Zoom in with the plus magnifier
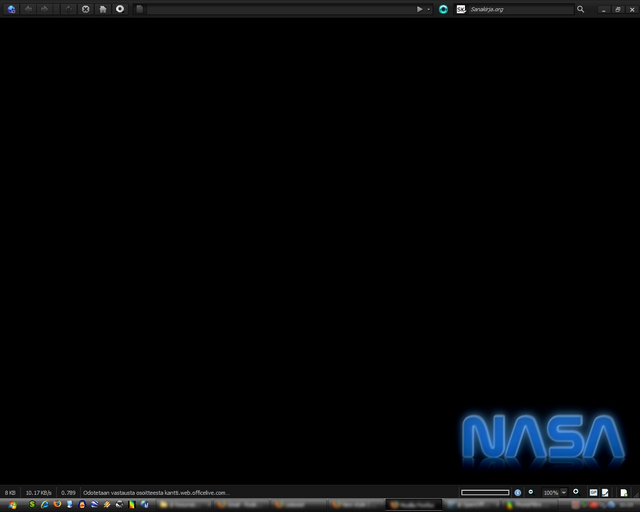Viewport: 640px width, 512px height. coord(576,492)
